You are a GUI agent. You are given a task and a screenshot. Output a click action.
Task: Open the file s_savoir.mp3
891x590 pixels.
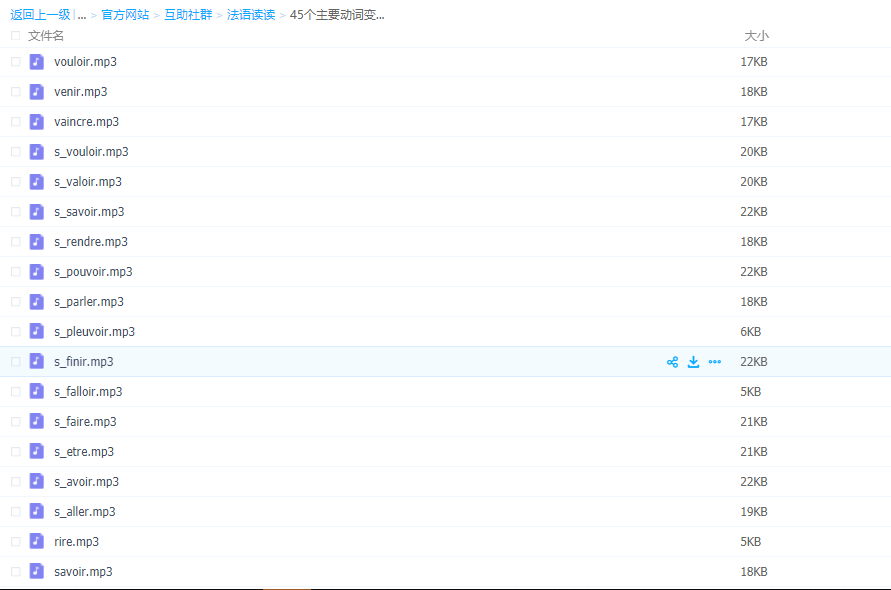(x=89, y=211)
